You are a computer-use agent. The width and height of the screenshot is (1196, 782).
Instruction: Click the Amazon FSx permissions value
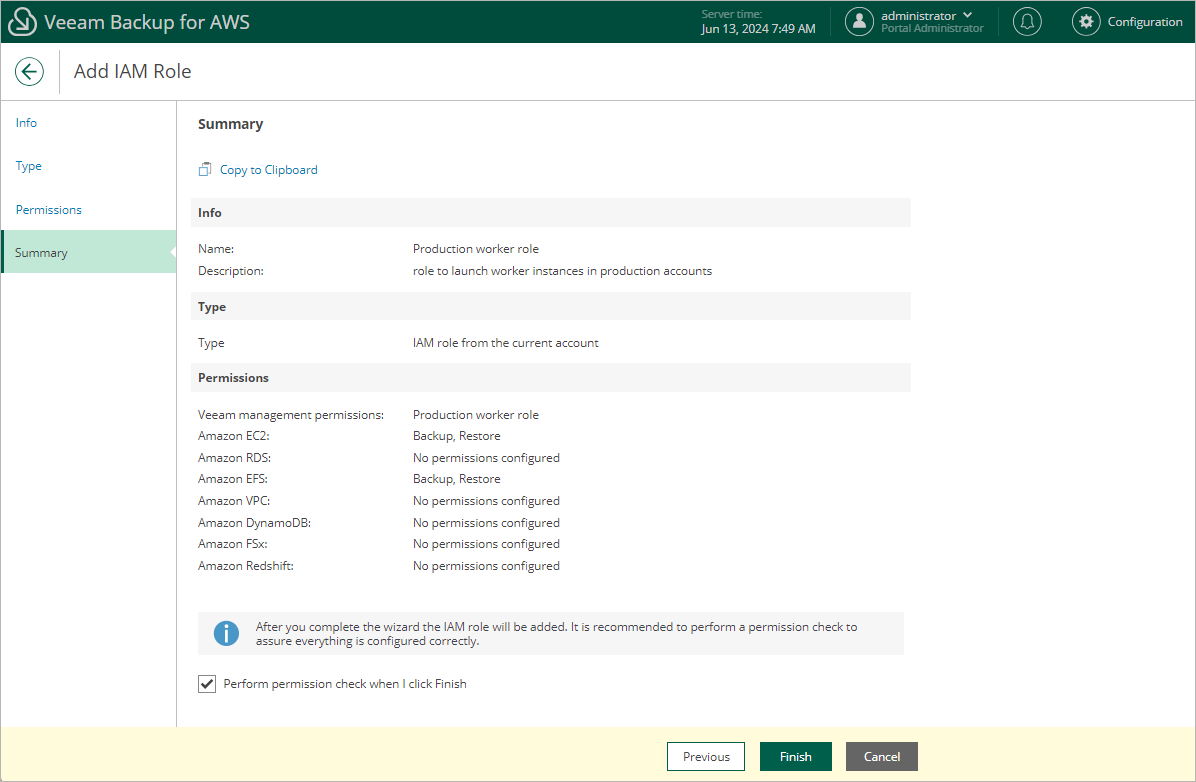486,544
